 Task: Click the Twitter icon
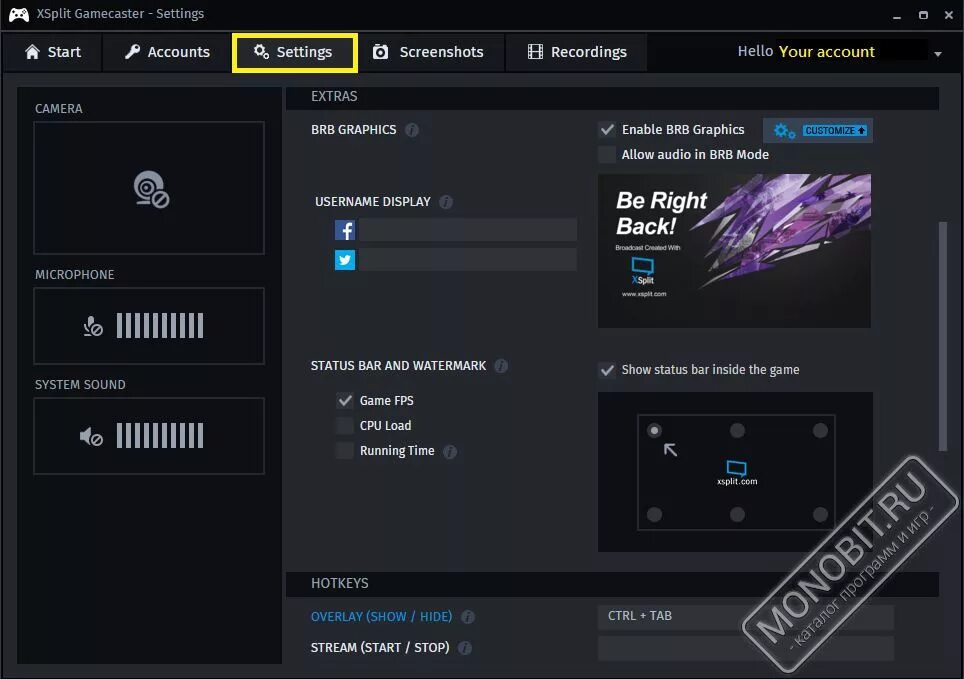[x=345, y=260]
